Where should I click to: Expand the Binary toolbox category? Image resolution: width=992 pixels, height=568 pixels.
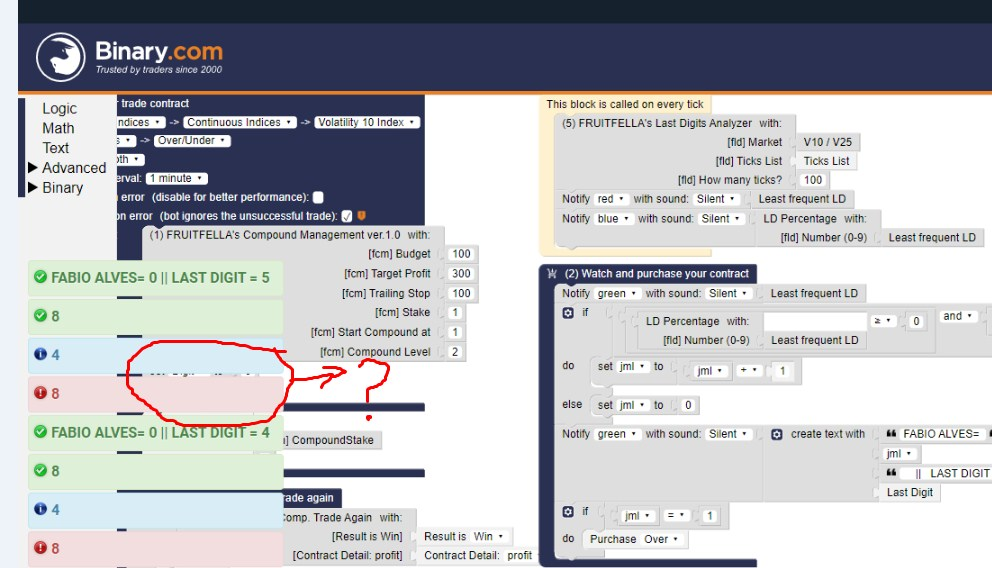click(x=56, y=188)
